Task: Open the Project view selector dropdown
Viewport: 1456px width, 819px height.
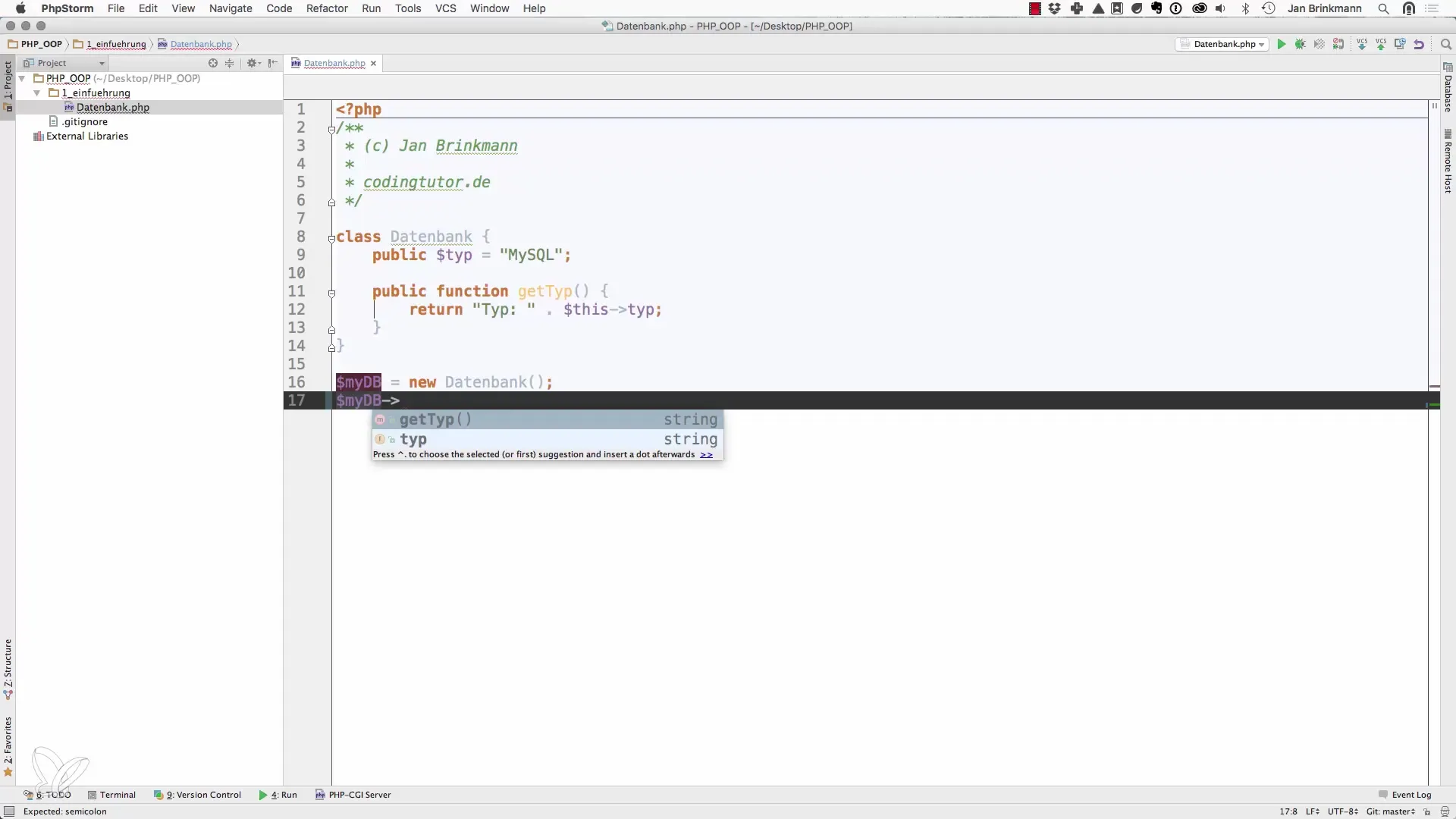Action: pyautogui.click(x=64, y=63)
